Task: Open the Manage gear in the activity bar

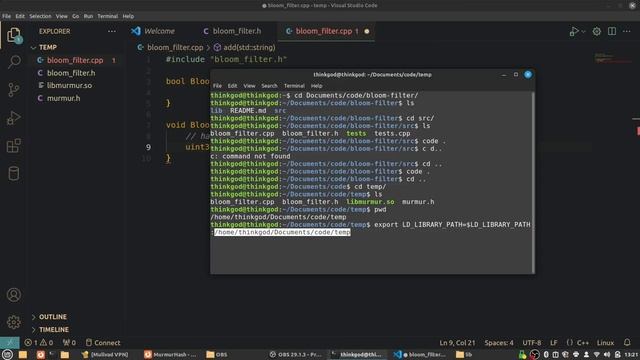Action: [14, 322]
